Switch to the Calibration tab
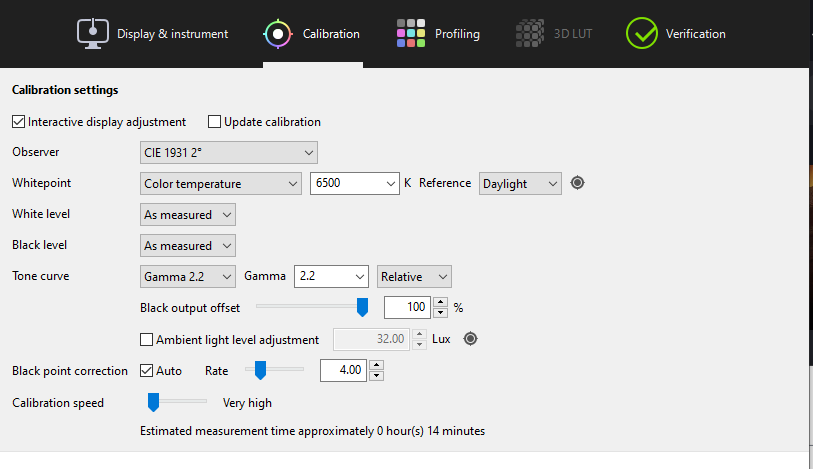The height and width of the screenshot is (469, 813). click(x=312, y=34)
